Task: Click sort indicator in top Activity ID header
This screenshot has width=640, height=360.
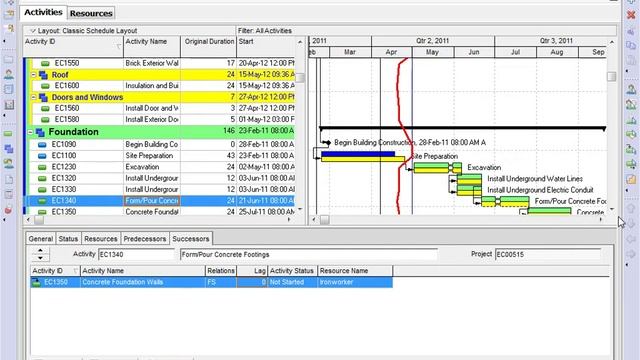Action: coord(118,47)
